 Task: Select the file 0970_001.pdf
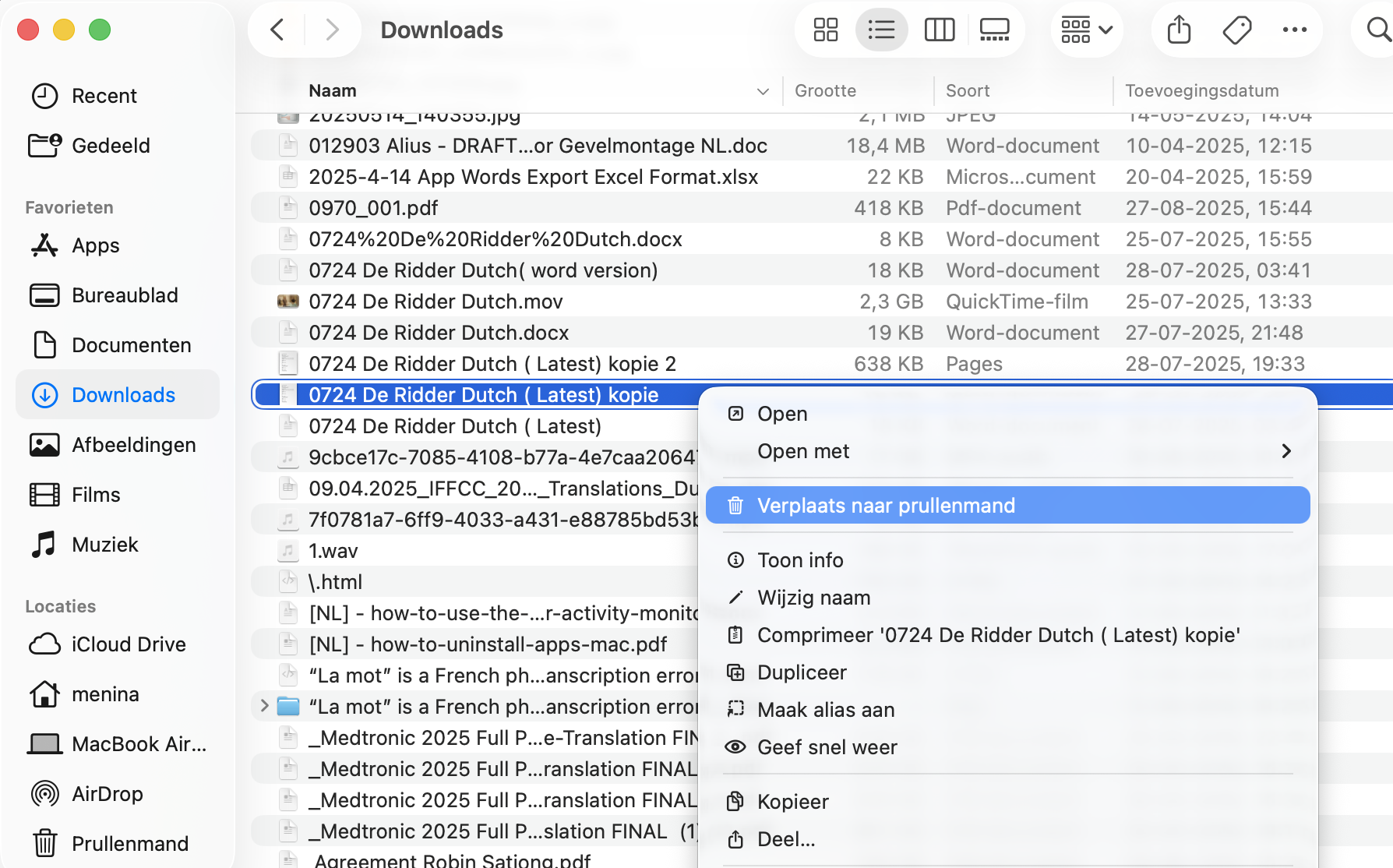(x=374, y=207)
